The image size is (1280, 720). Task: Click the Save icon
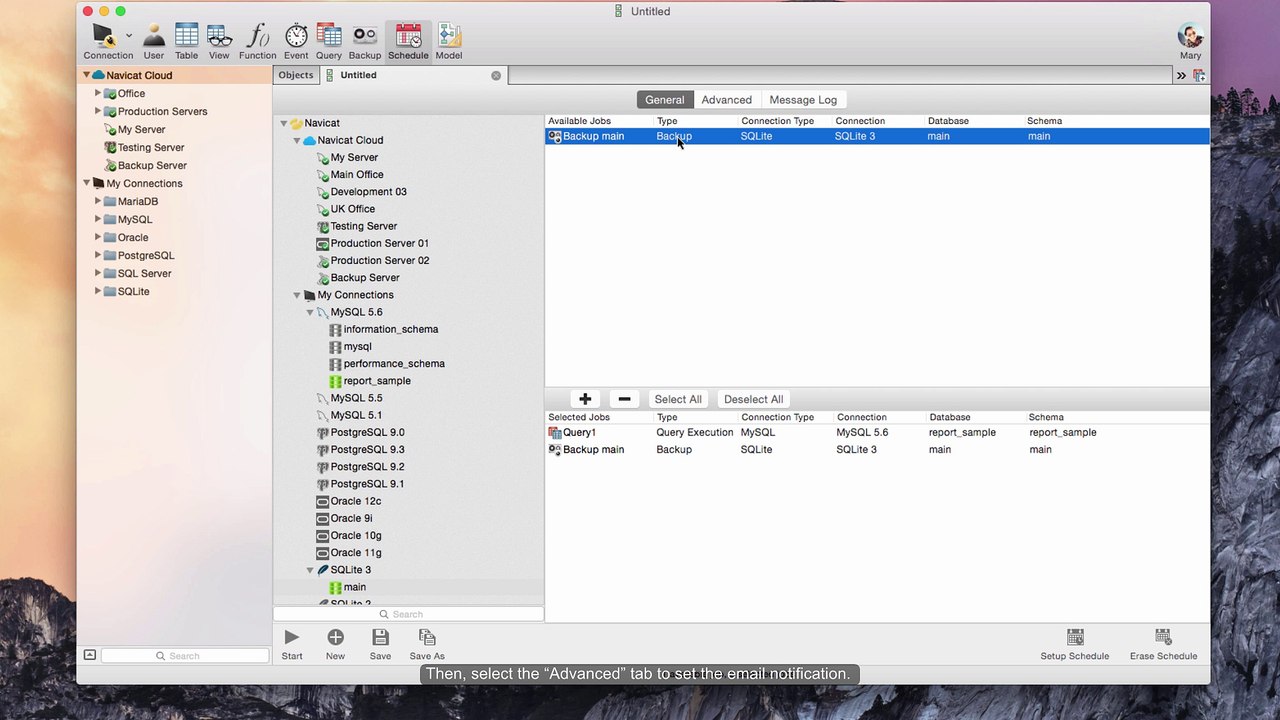(x=380, y=637)
